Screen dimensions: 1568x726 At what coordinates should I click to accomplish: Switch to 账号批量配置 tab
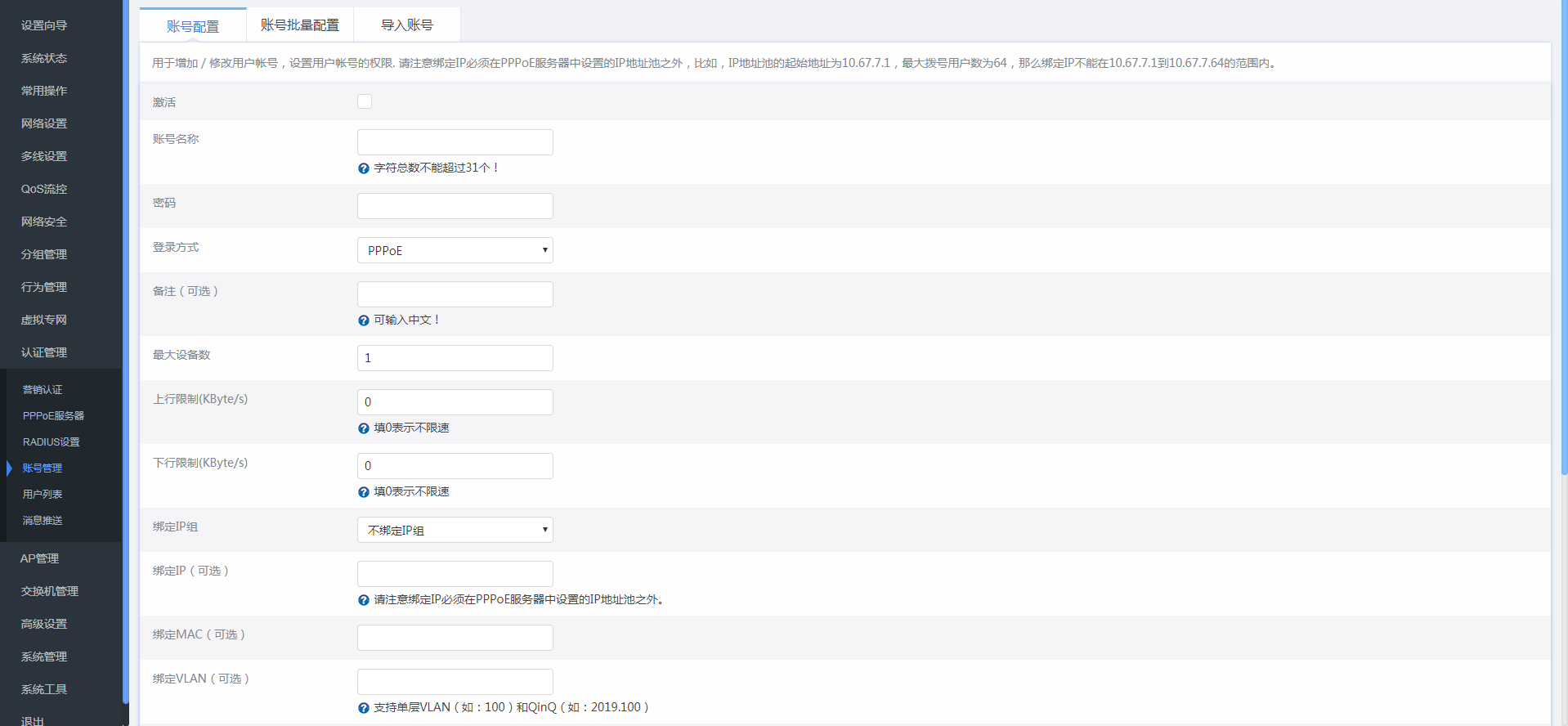(300, 25)
